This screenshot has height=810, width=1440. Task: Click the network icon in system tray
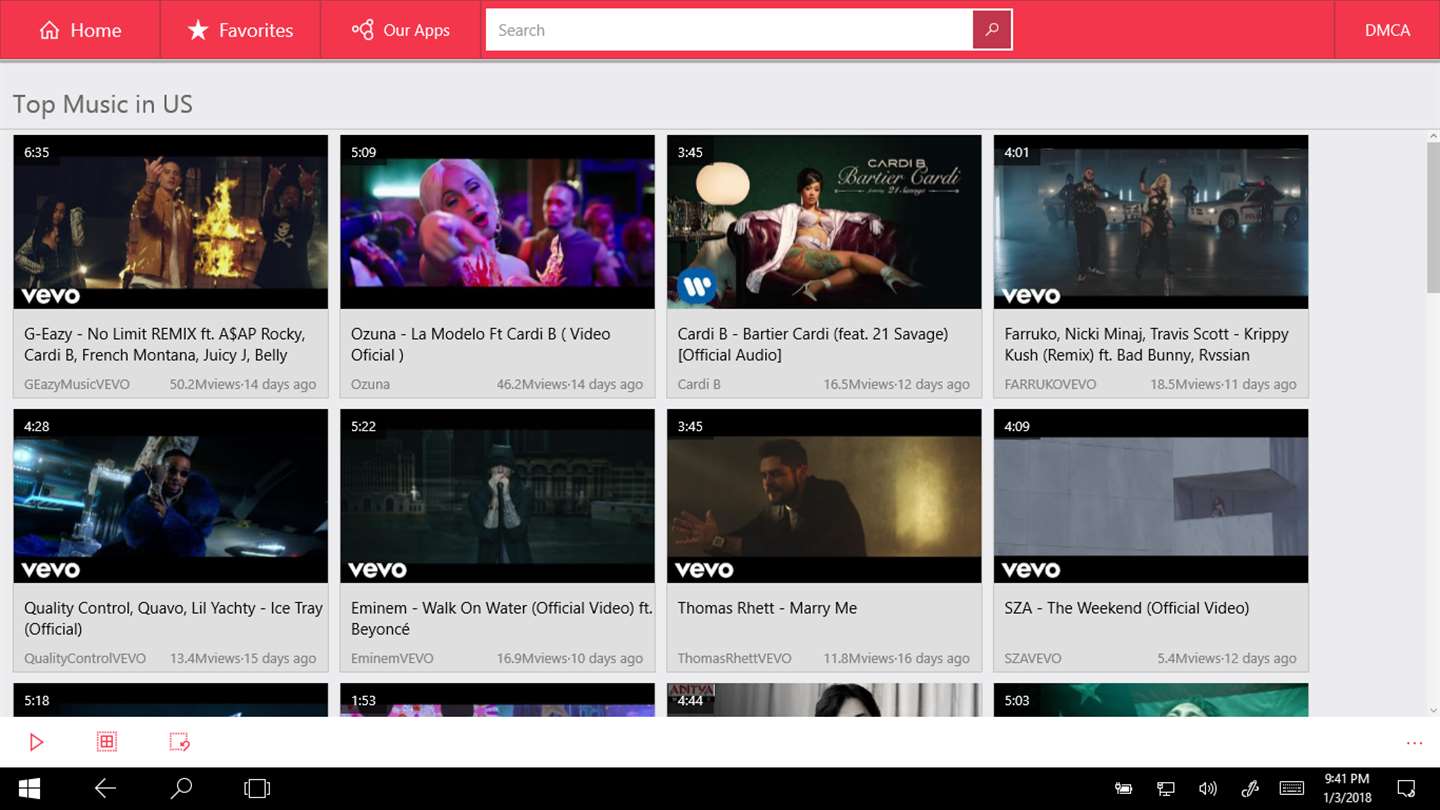1165,789
